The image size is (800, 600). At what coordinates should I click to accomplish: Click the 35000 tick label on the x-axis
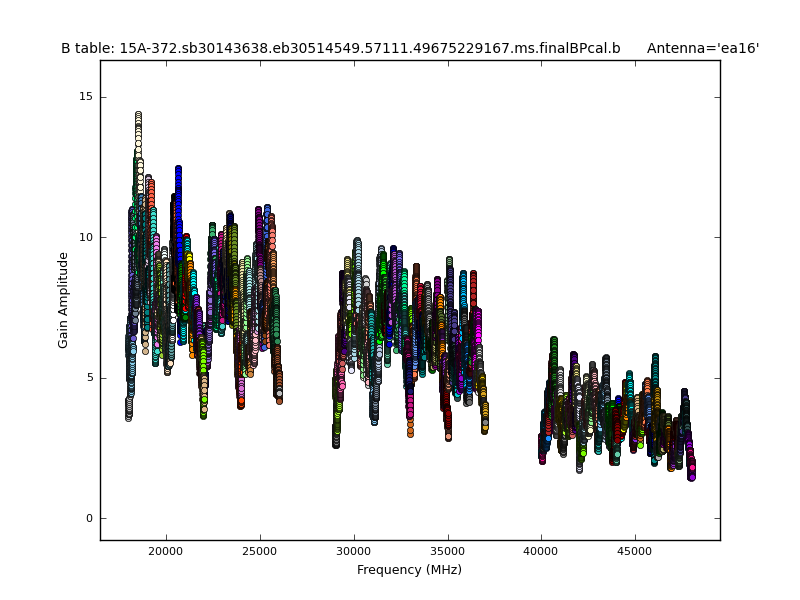pyautogui.click(x=448, y=550)
